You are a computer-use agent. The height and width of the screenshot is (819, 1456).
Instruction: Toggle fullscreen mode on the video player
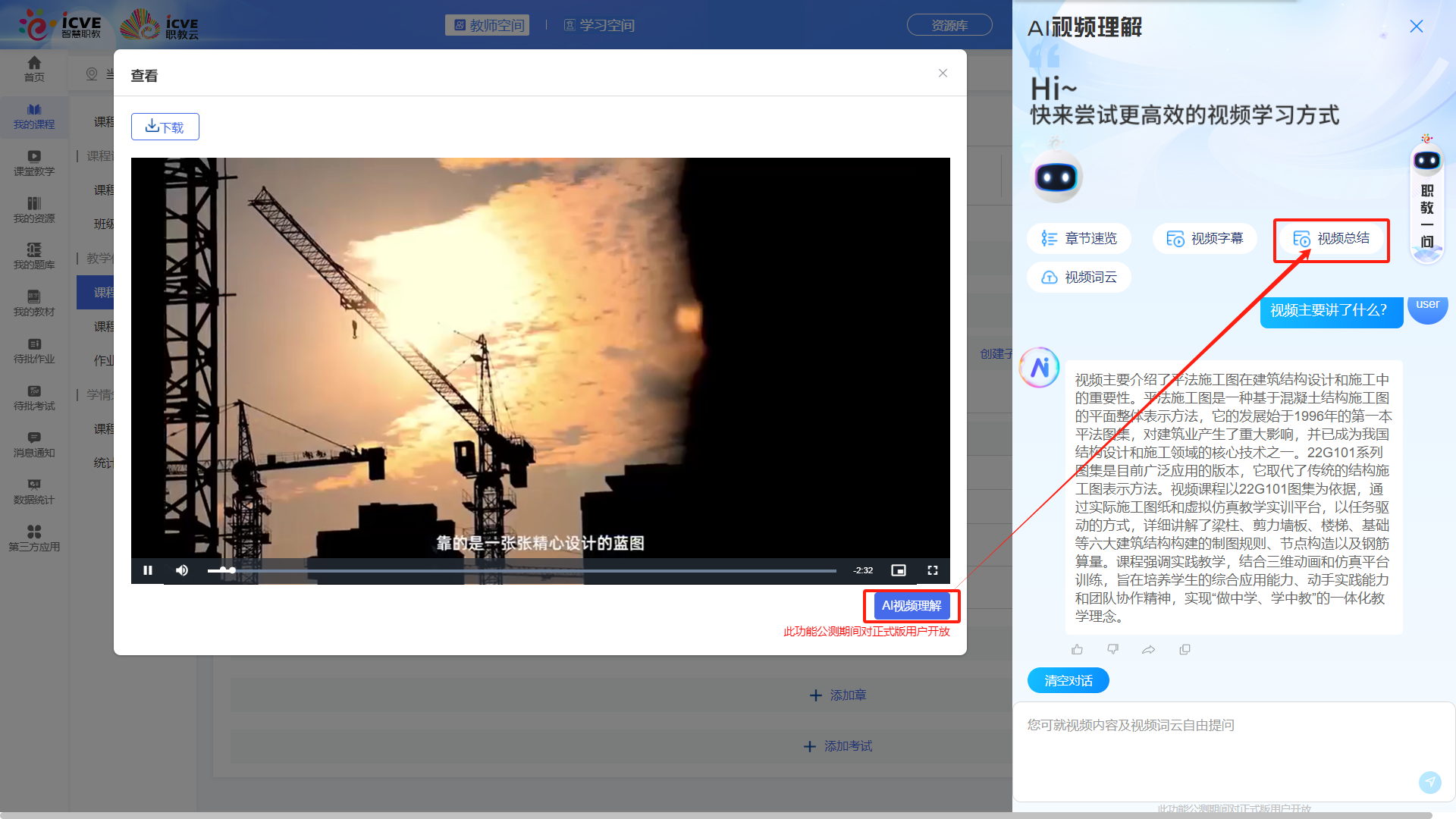[x=933, y=570]
